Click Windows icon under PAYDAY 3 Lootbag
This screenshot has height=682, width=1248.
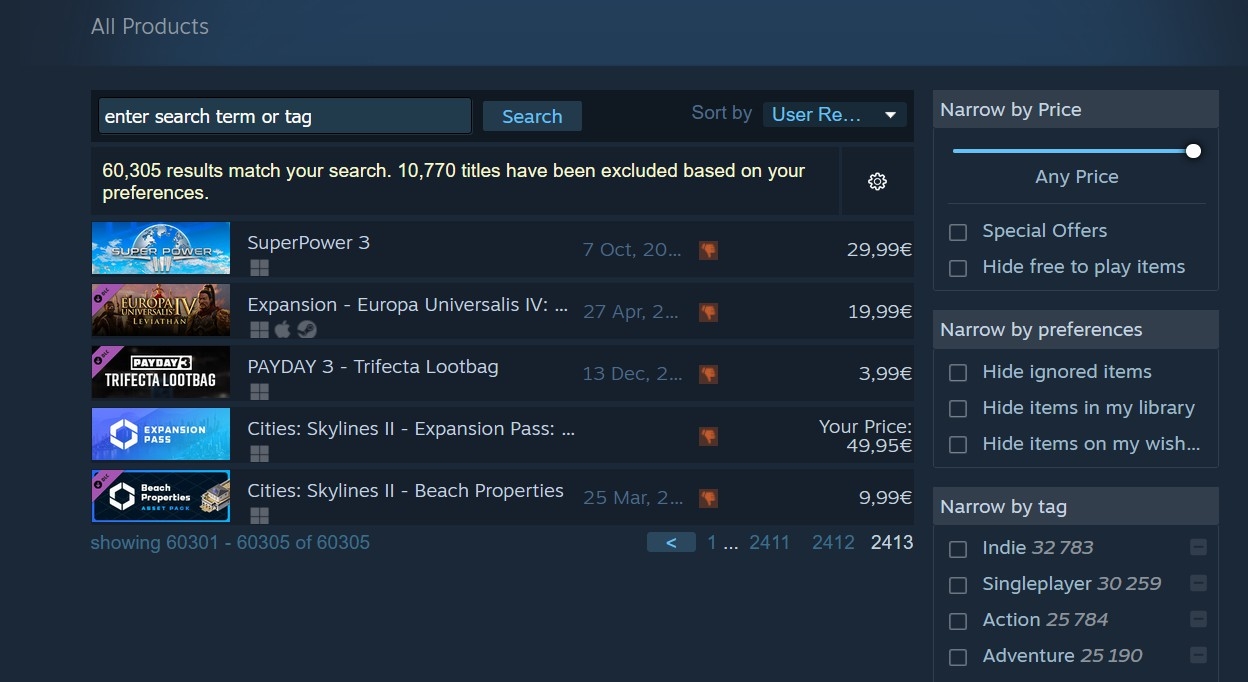(259, 392)
